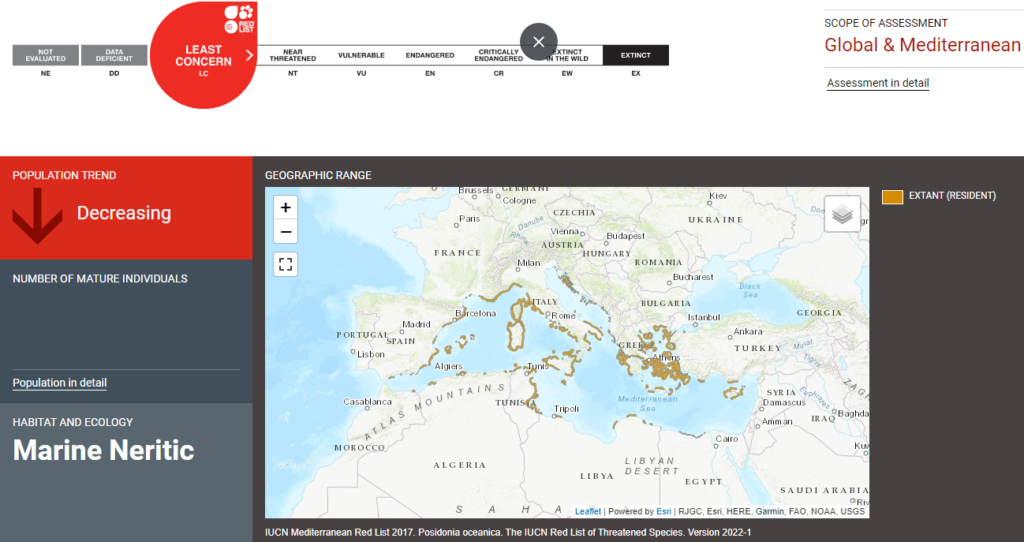Click the Decreasing population trend label
The height and width of the screenshot is (542, 1024).
click(x=124, y=213)
